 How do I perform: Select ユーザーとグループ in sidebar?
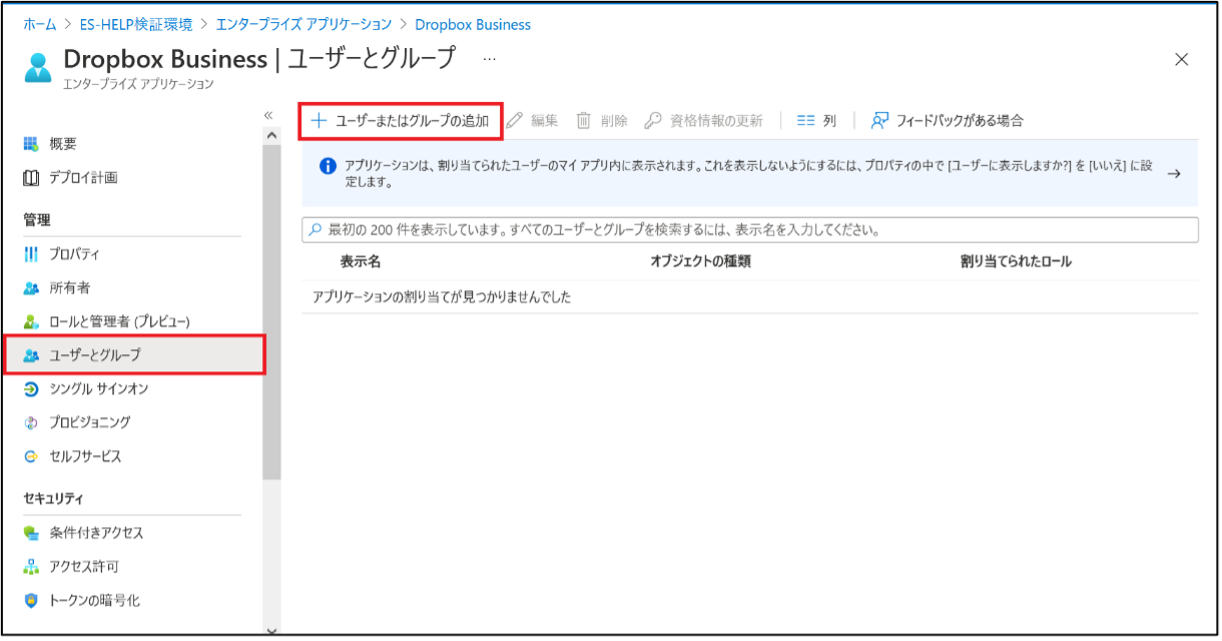[x=134, y=355]
